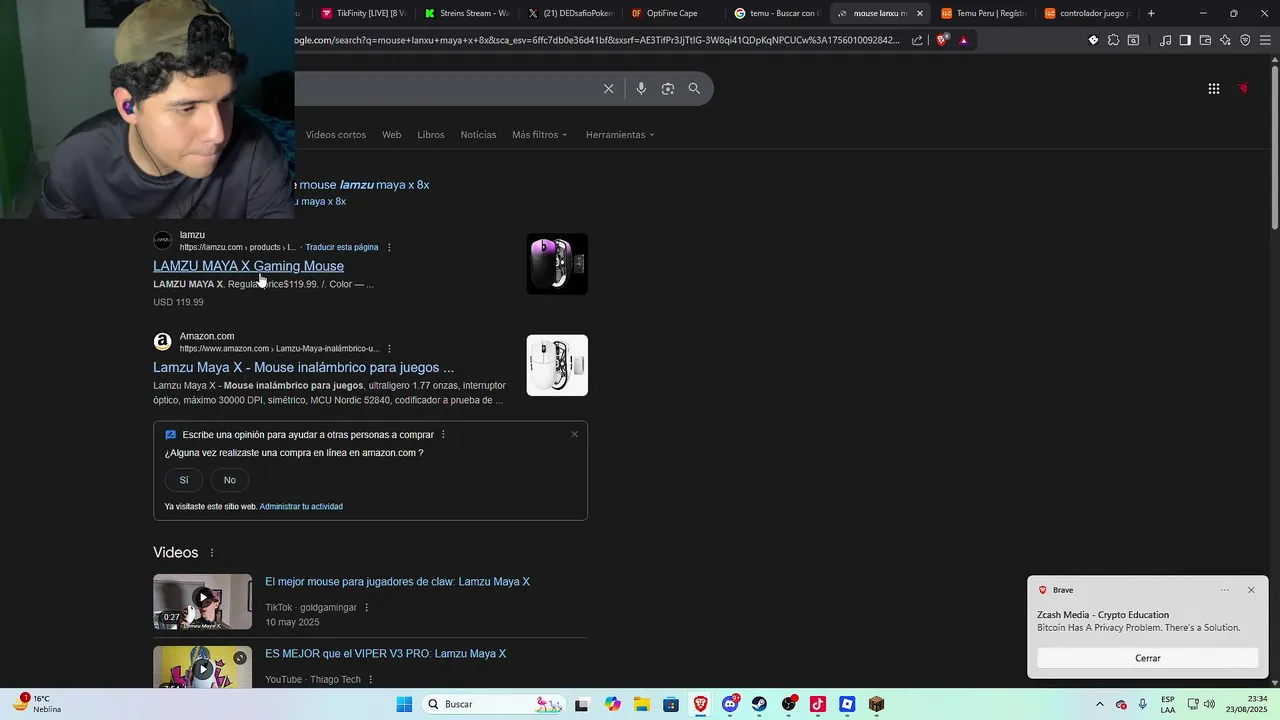Dismiss the amazon.com opinion card
1280x720 pixels.
574,434
